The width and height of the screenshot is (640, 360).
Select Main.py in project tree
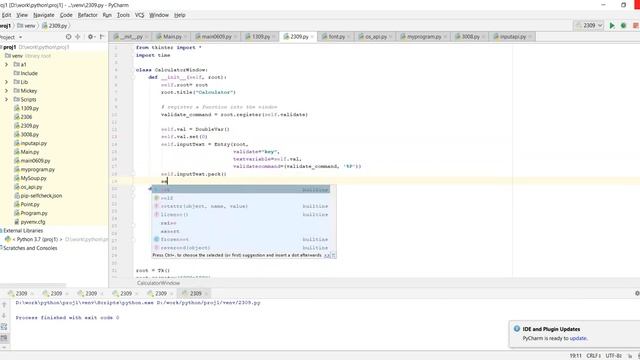pyautogui.click(x=30, y=152)
